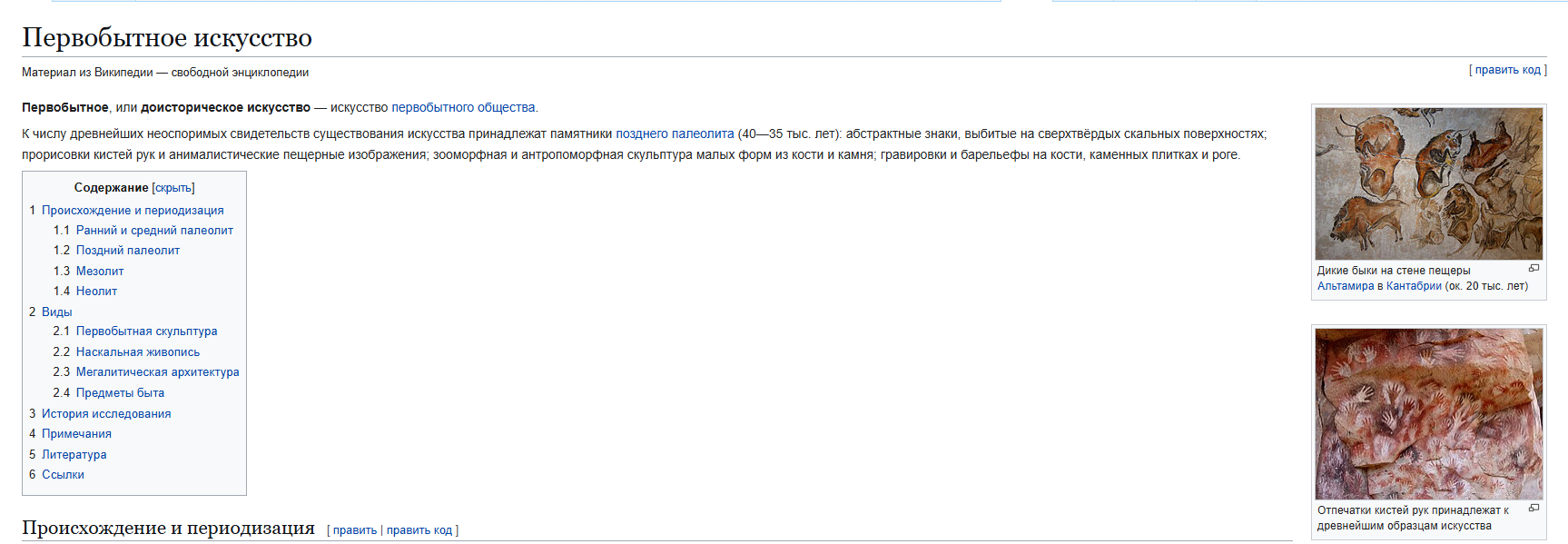Screen dimensions: 1568x544
Task: Enlarge the hand prints image via magnify icon
Action: click(x=1533, y=508)
